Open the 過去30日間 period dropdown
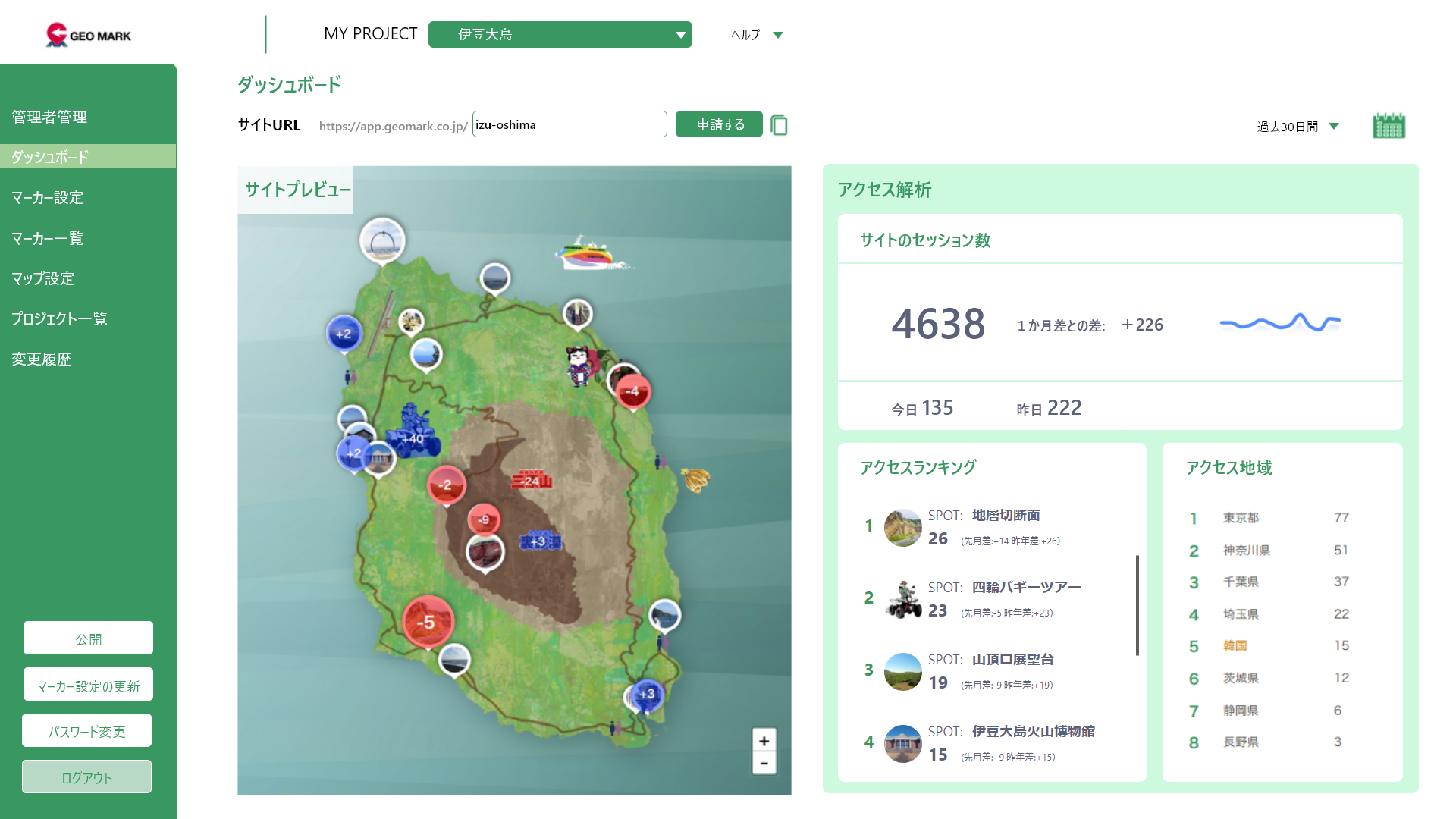 1298,127
